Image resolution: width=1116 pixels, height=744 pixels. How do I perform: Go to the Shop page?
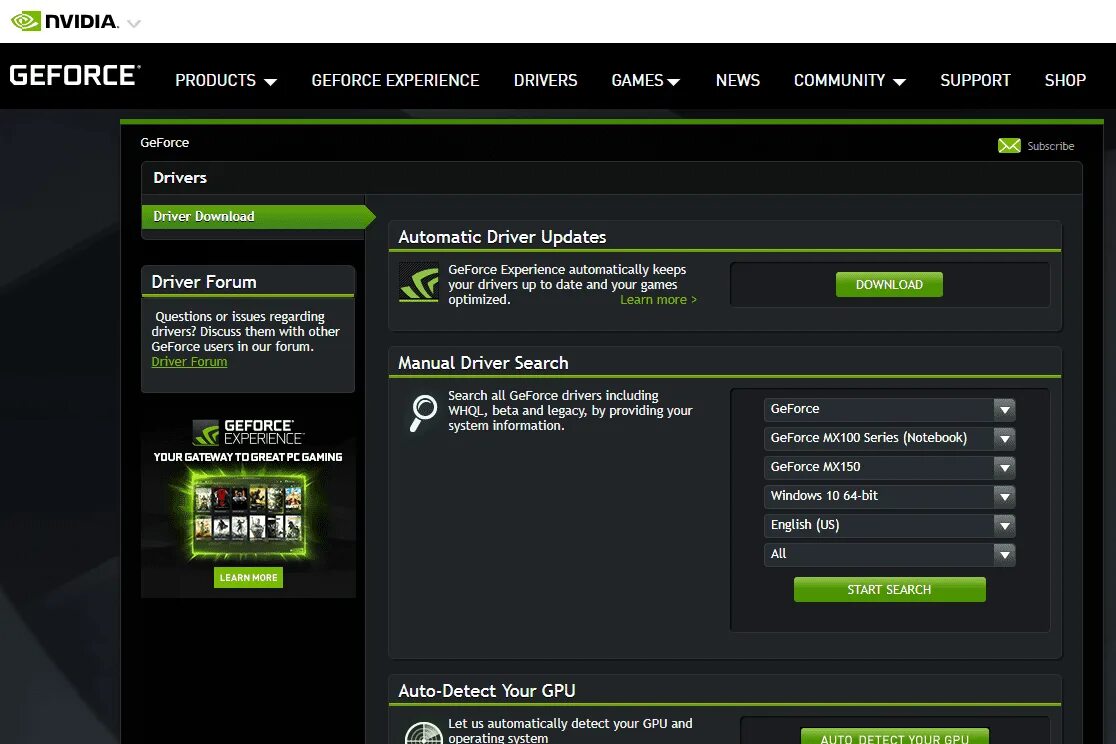coord(1065,80)
